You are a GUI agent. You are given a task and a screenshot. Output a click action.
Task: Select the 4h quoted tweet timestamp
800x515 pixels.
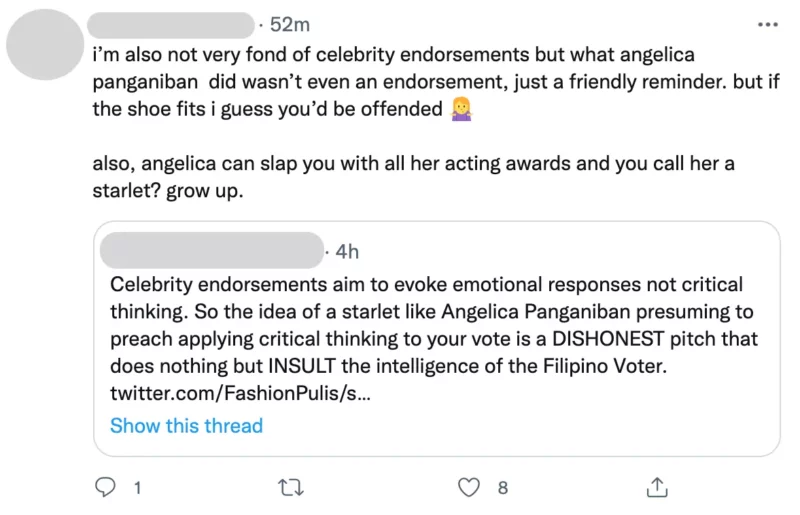pyautogui.click(x=347, y=251)
